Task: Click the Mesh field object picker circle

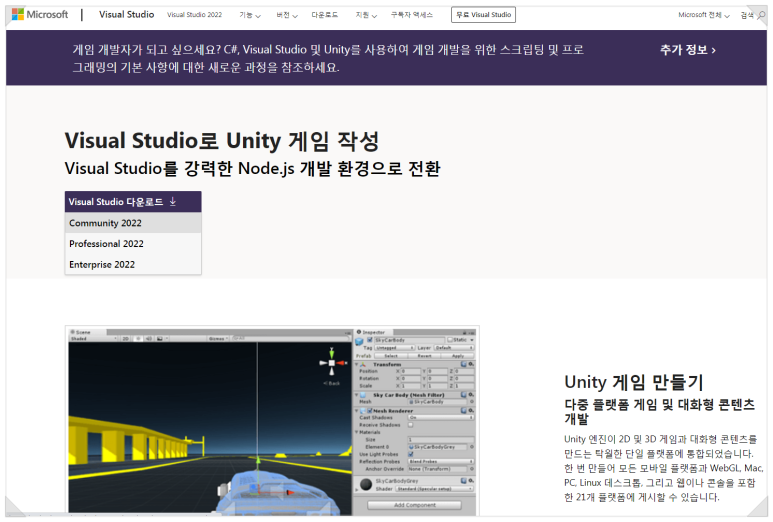Action: [472, 402]
